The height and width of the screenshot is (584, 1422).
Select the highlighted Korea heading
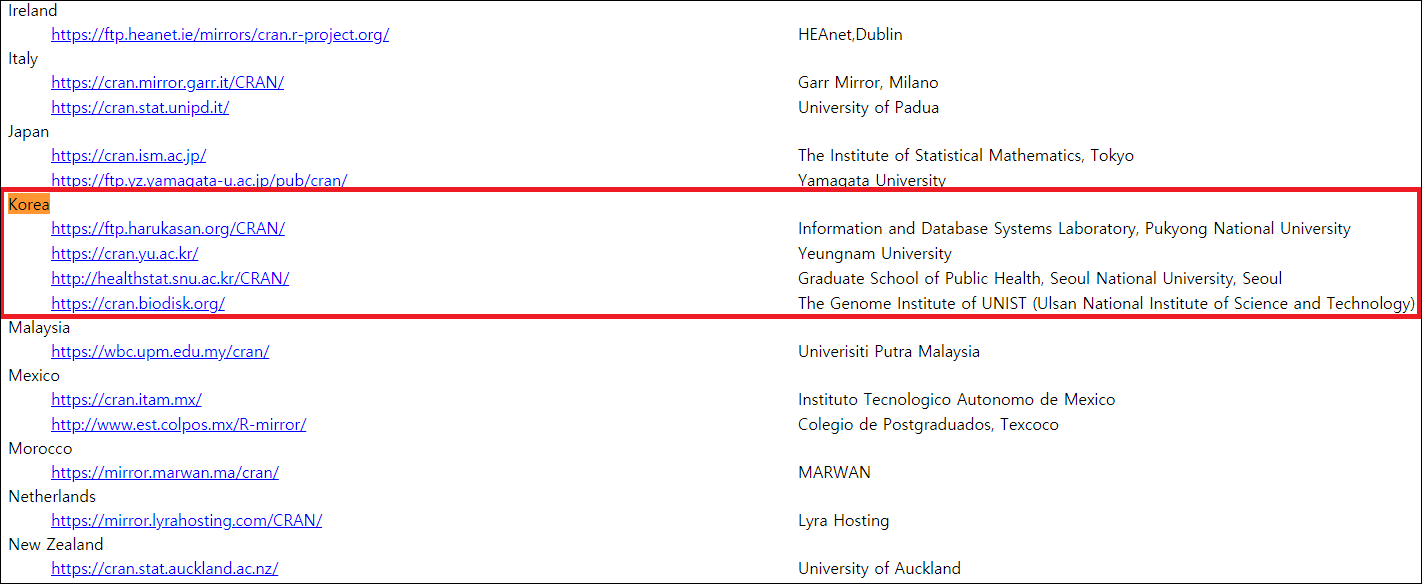click(29, 204)
